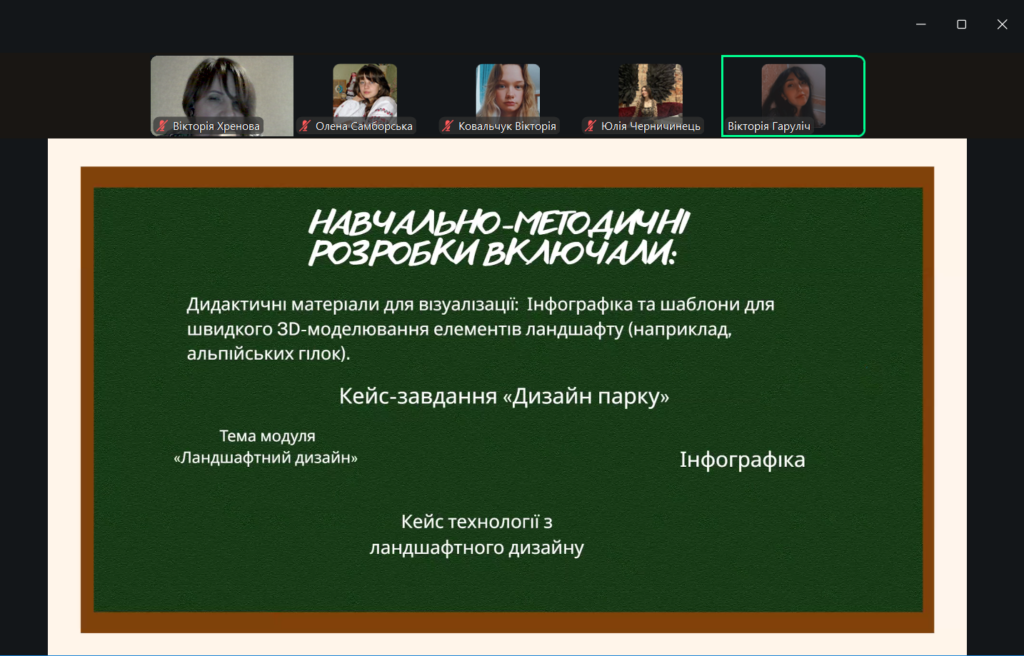
Task: Click muted microphone icon beside Вікторія Хренова
Action: (x=162, y=127)
